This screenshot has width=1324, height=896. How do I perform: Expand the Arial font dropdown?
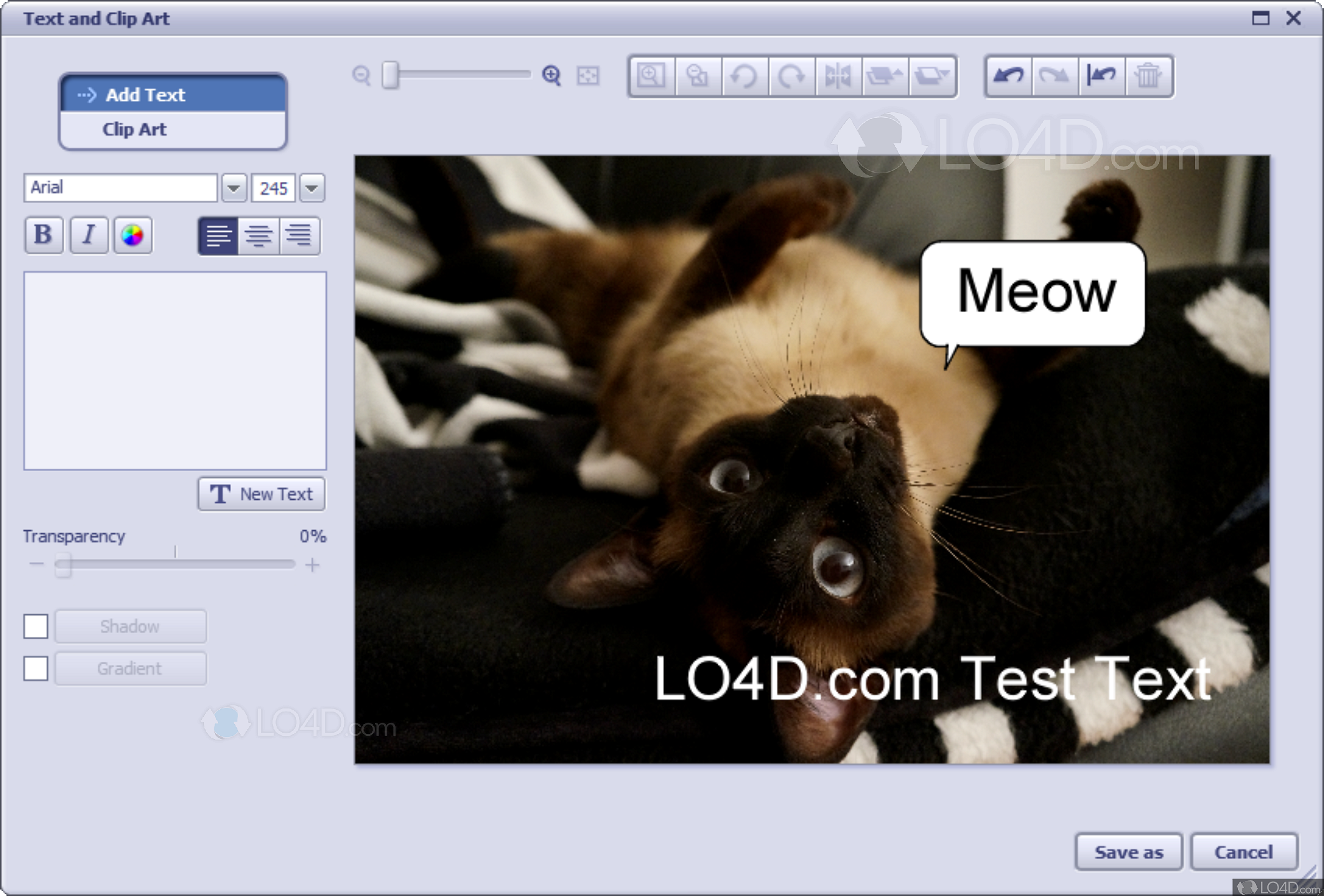(x=234, y=188)
